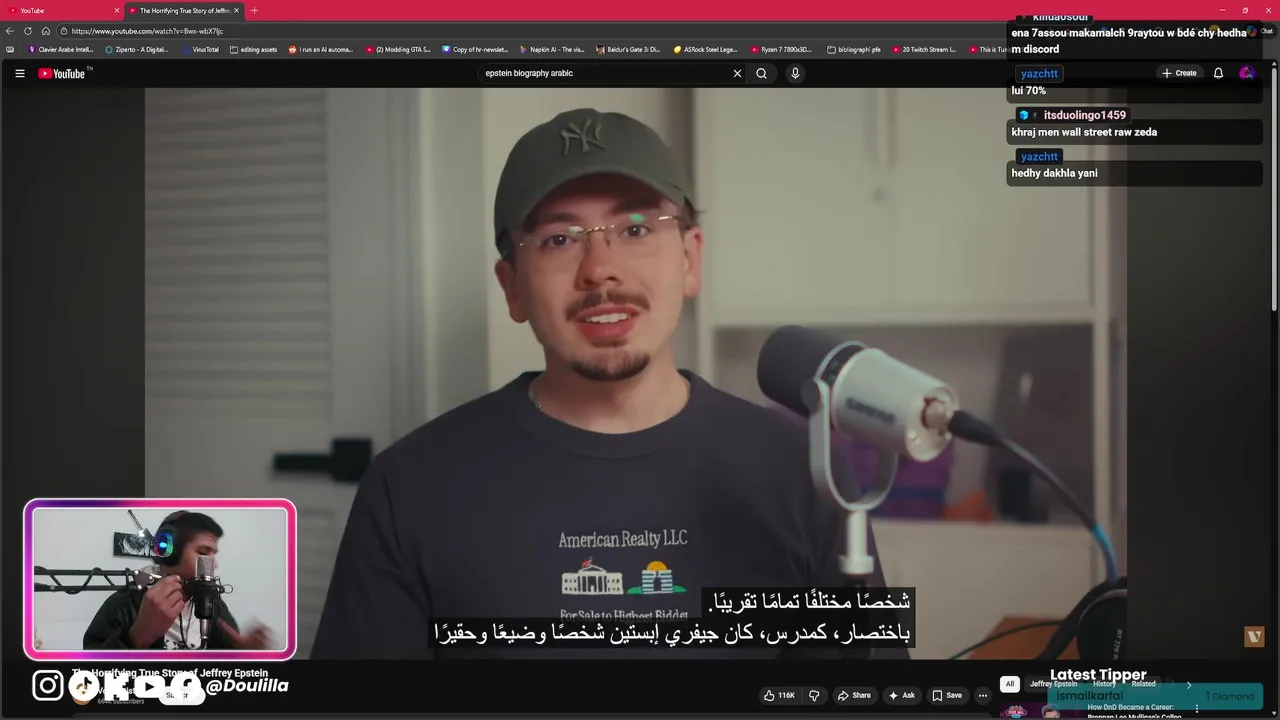1280x720 pixels.
Task: Clear the search box text
Action: coord(737,73)
